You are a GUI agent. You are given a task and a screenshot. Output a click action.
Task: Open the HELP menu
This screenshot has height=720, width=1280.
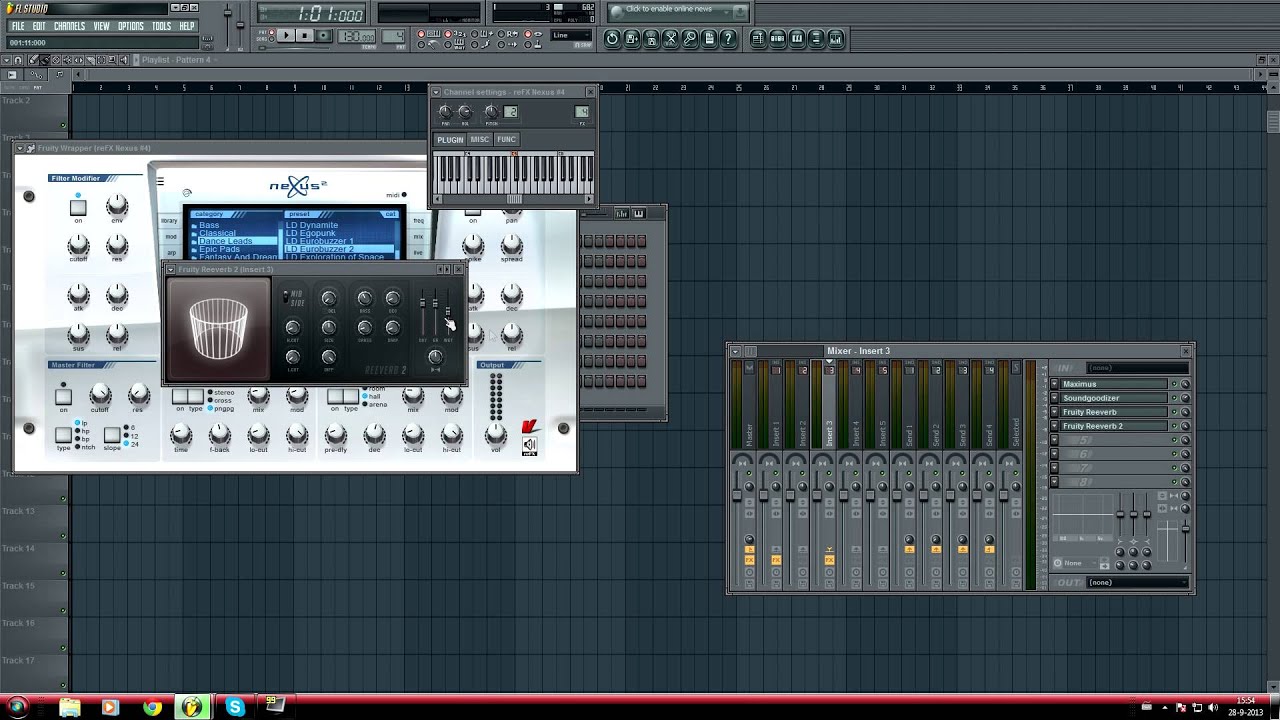point(187,26)
